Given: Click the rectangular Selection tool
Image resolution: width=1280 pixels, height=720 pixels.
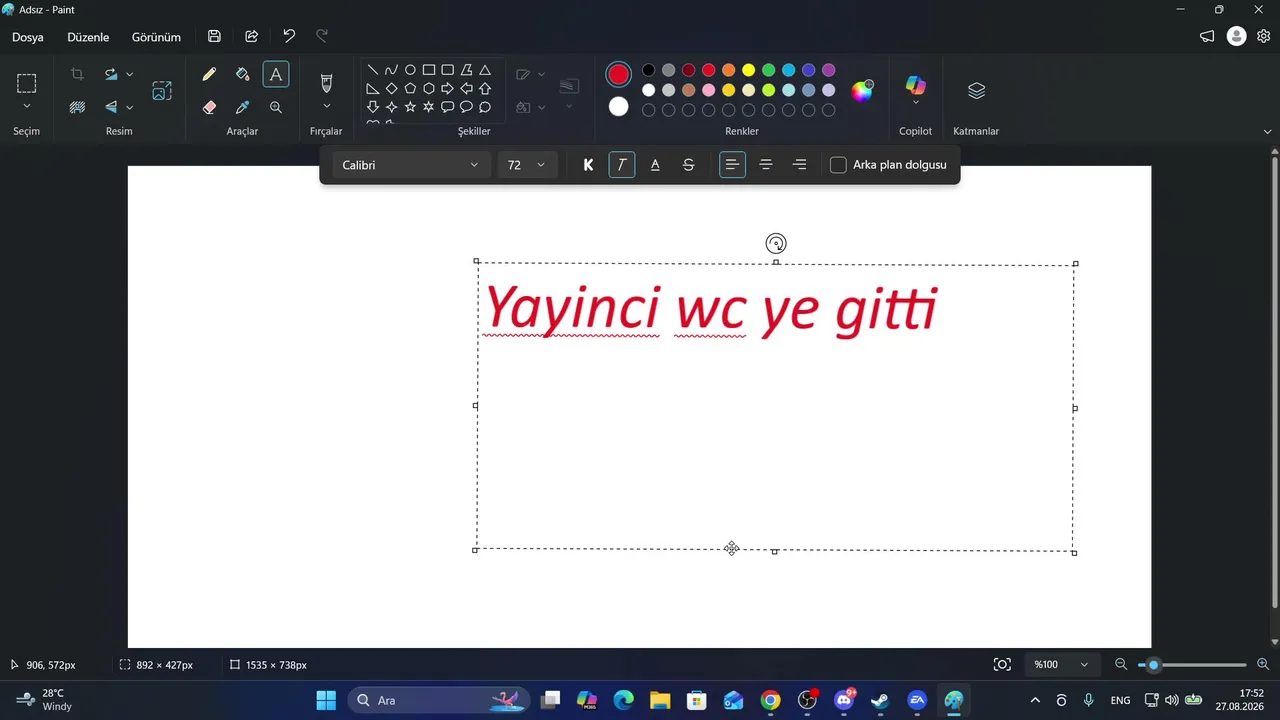Looking at the screenshot, I should 27,83.
